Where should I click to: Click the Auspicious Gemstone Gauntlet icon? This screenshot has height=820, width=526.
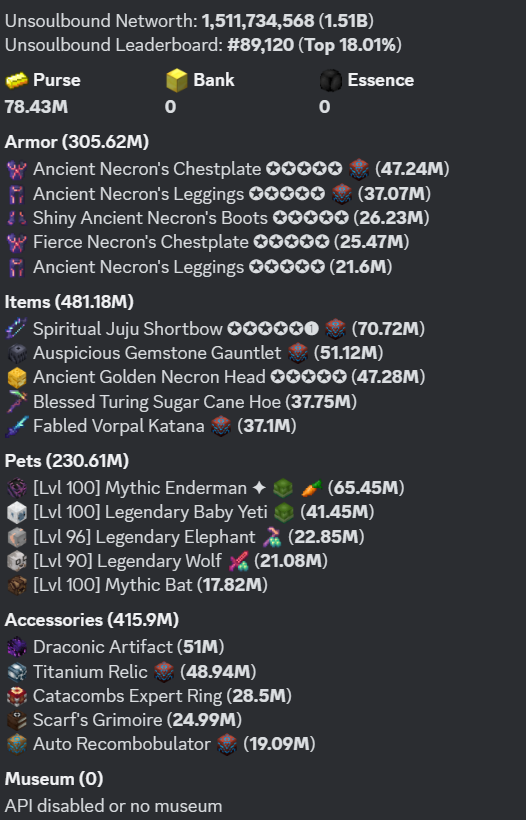click(17, 354)
